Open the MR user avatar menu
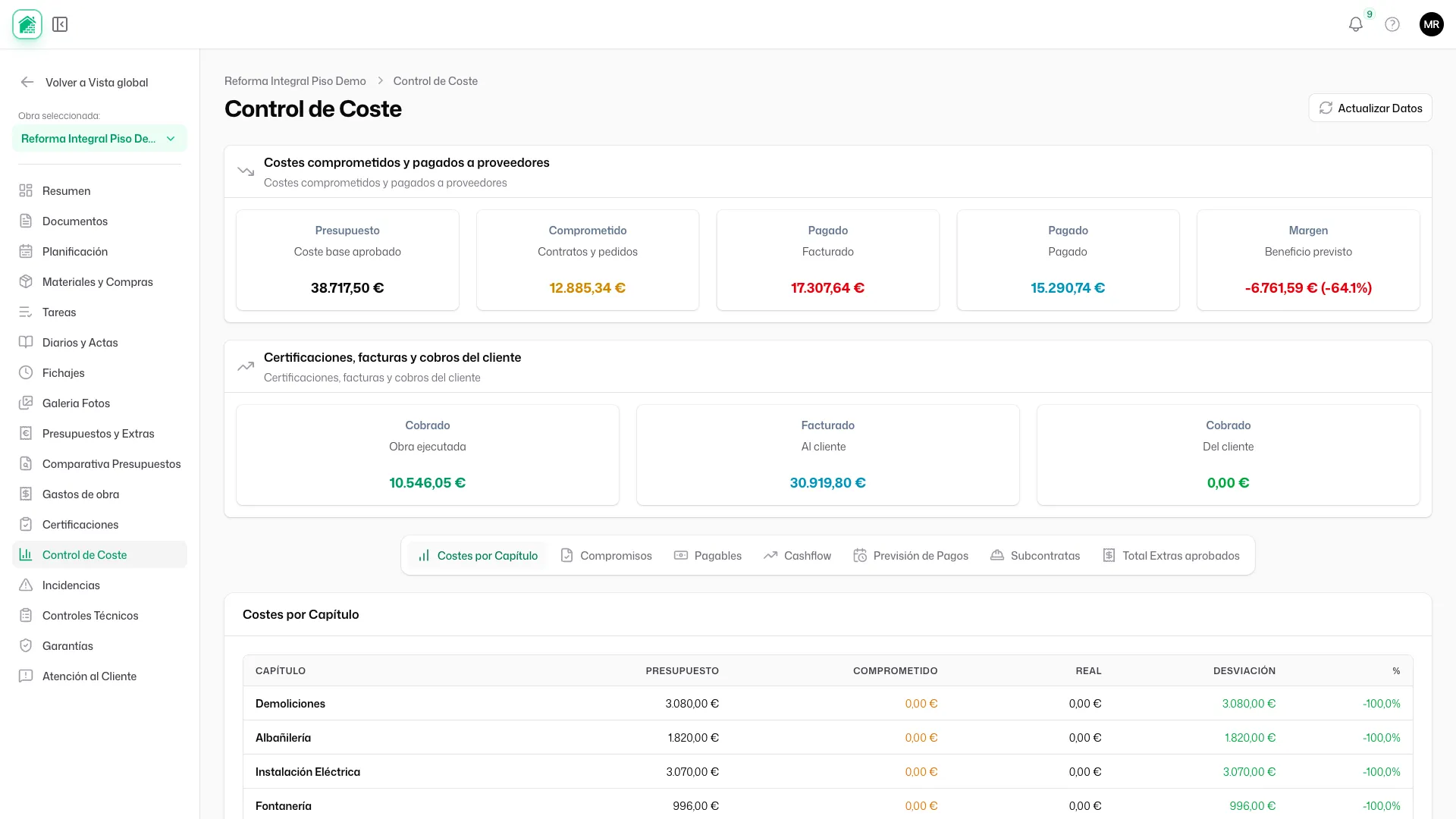The width and height of the screenshot is (1456, 819). click(x=1432, y=24)
